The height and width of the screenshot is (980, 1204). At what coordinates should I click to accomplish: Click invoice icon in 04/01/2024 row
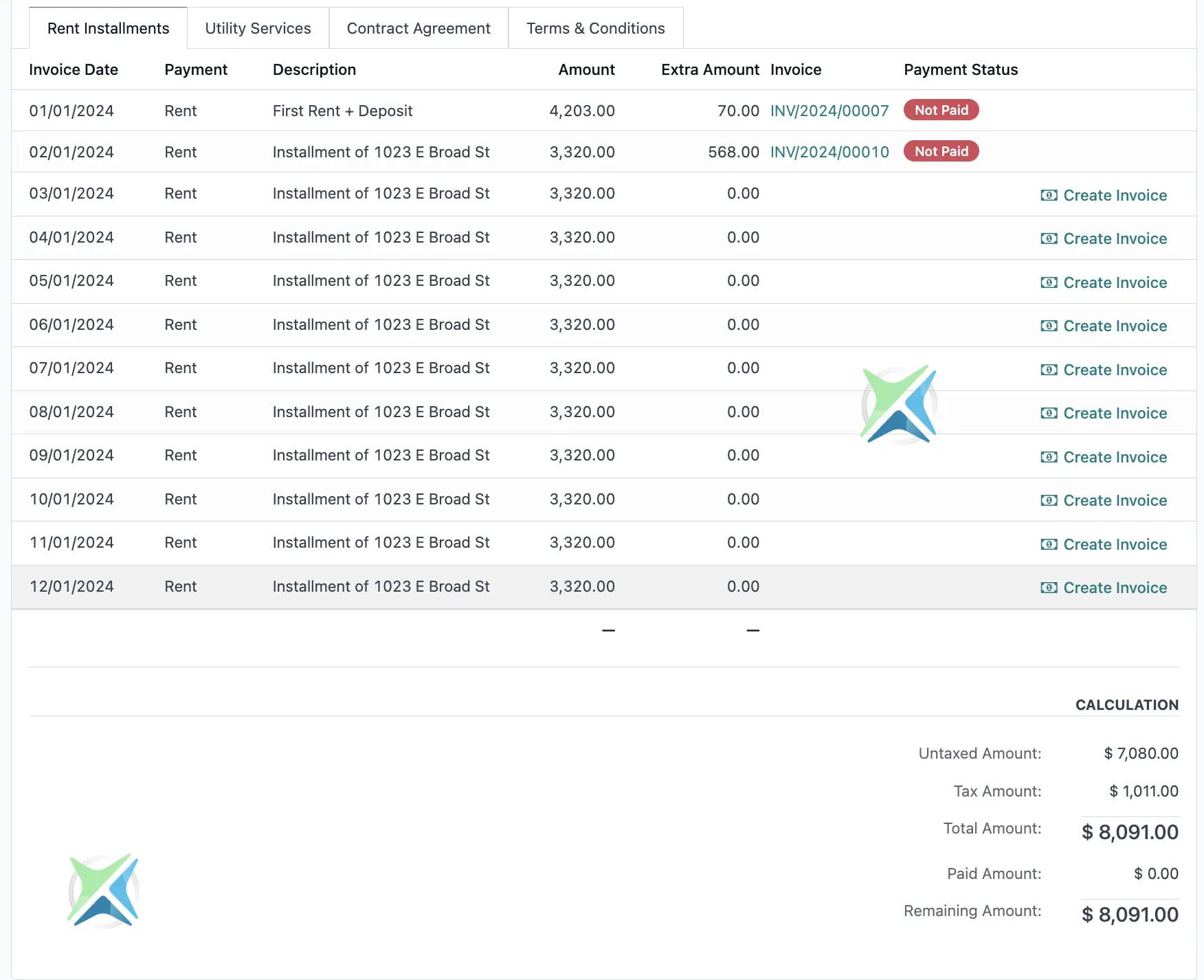point(1049,238)
